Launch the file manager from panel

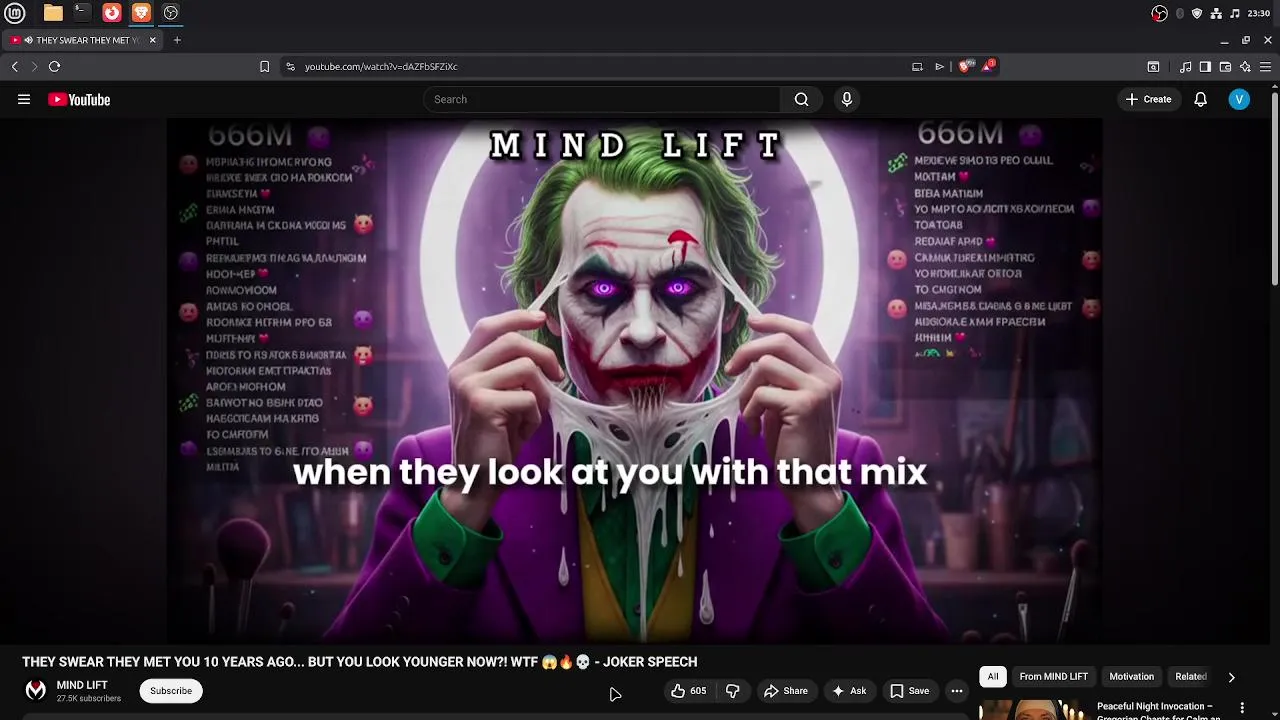pyautogui.click(x=53, y=13)
